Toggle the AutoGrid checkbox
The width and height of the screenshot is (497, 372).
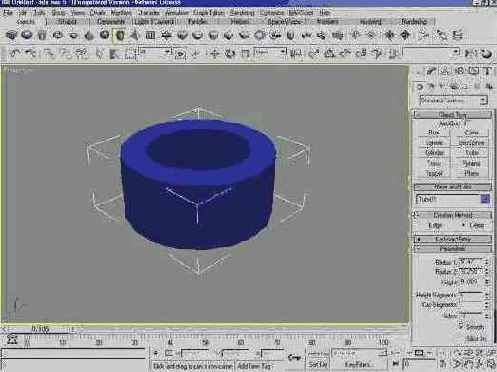(465, 124)
